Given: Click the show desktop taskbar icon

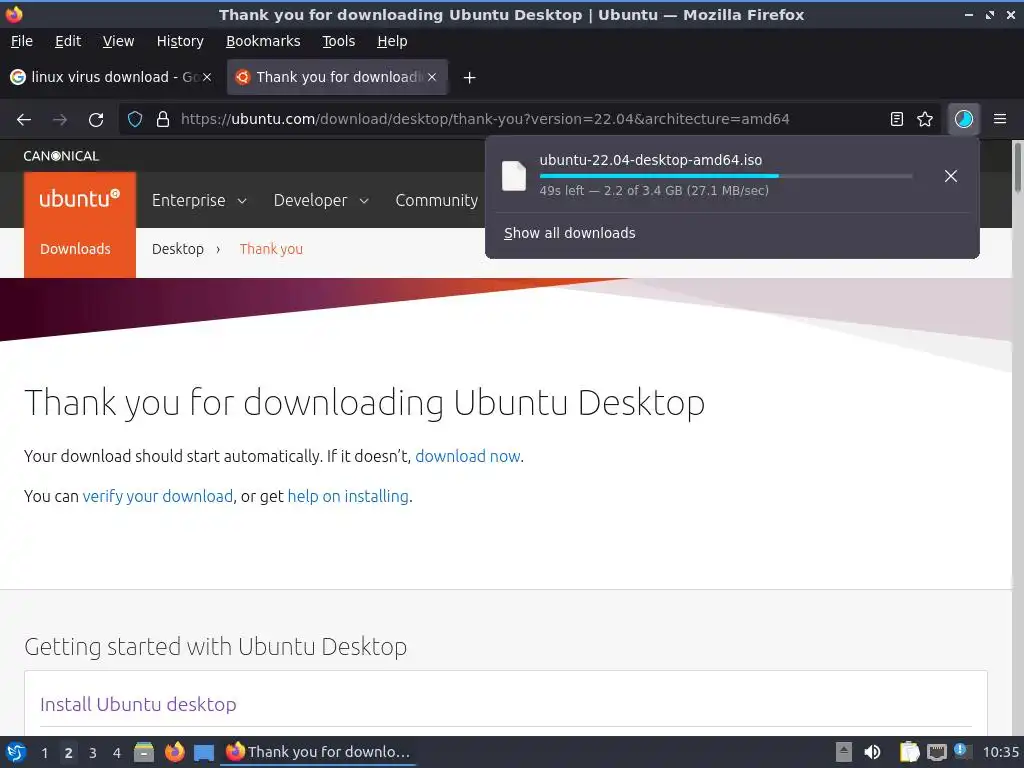Looking at the screenshot, I should [204, 752].
